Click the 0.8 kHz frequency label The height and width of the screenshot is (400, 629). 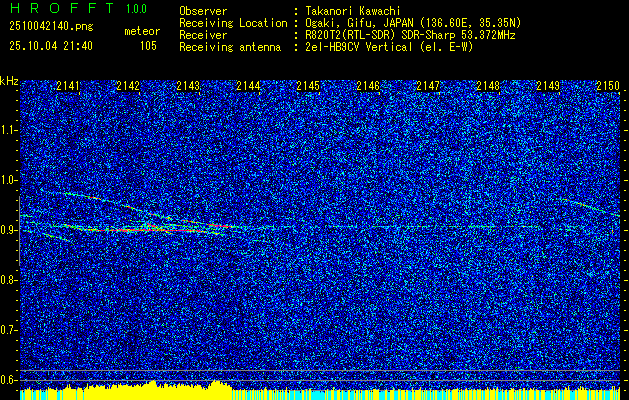coord(9,280)
